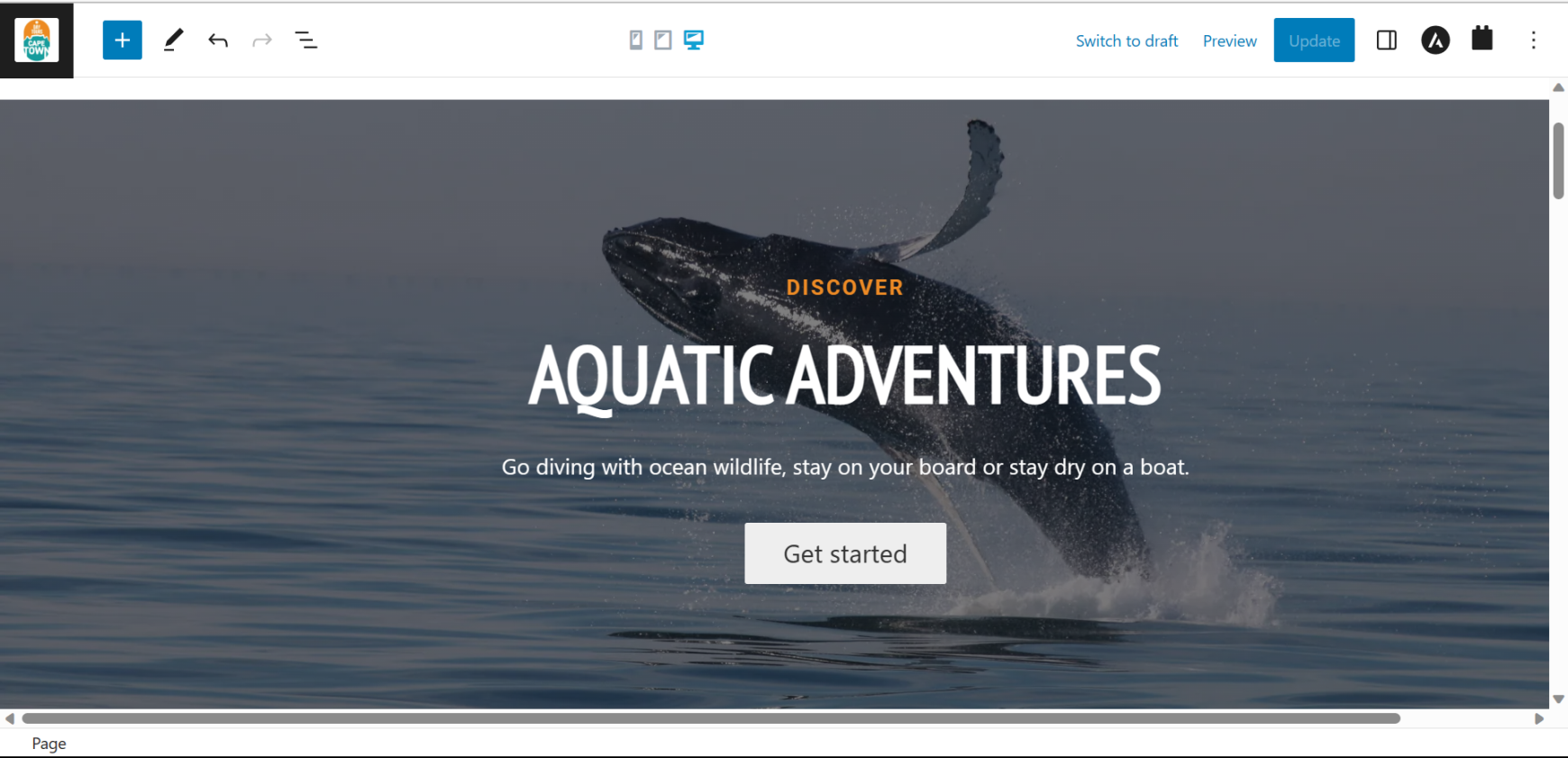Select the Page breadcrumb in footer
Screen dimensions: 1568x758
pos(50,744)
